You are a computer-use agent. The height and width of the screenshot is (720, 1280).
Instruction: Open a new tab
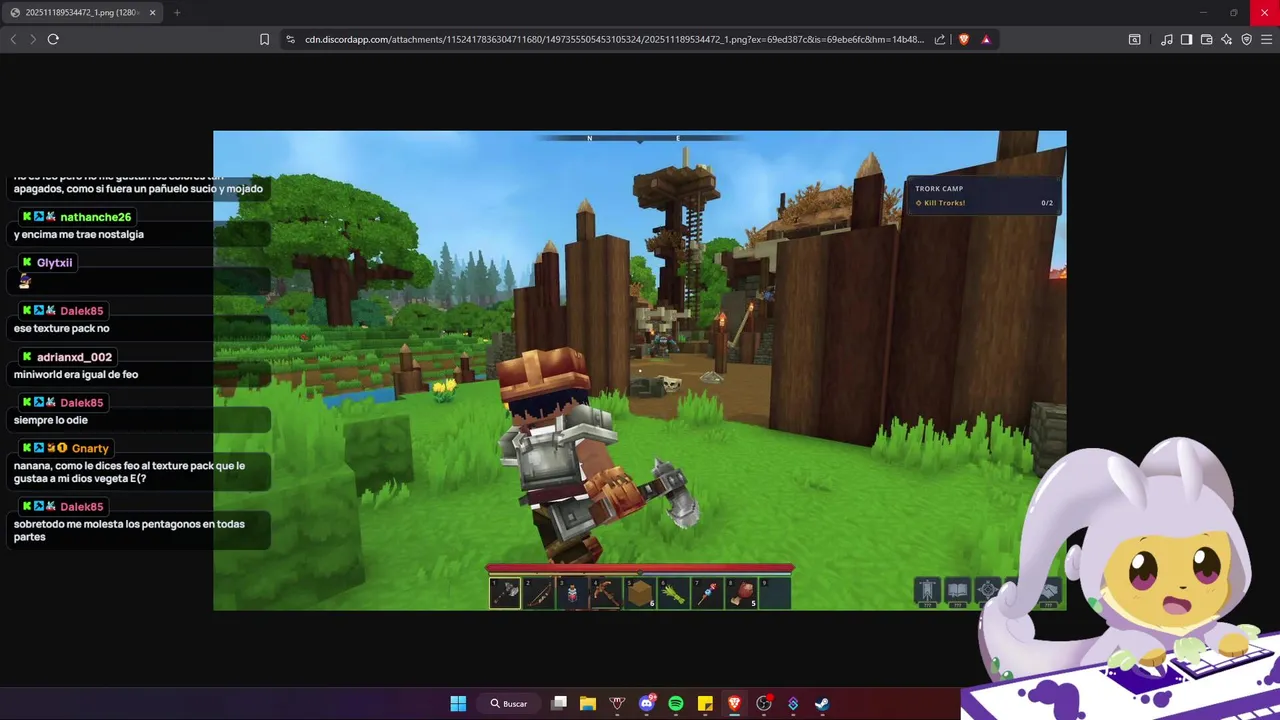[x=177, y=12]
